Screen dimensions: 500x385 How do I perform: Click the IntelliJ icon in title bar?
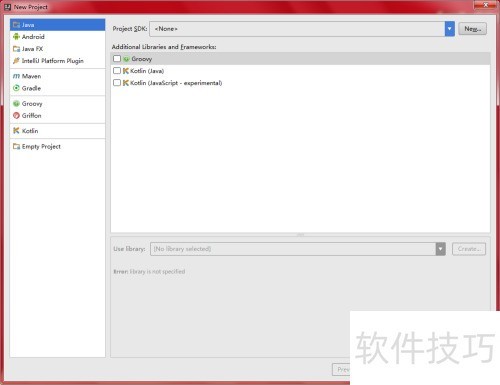point(8,7)
